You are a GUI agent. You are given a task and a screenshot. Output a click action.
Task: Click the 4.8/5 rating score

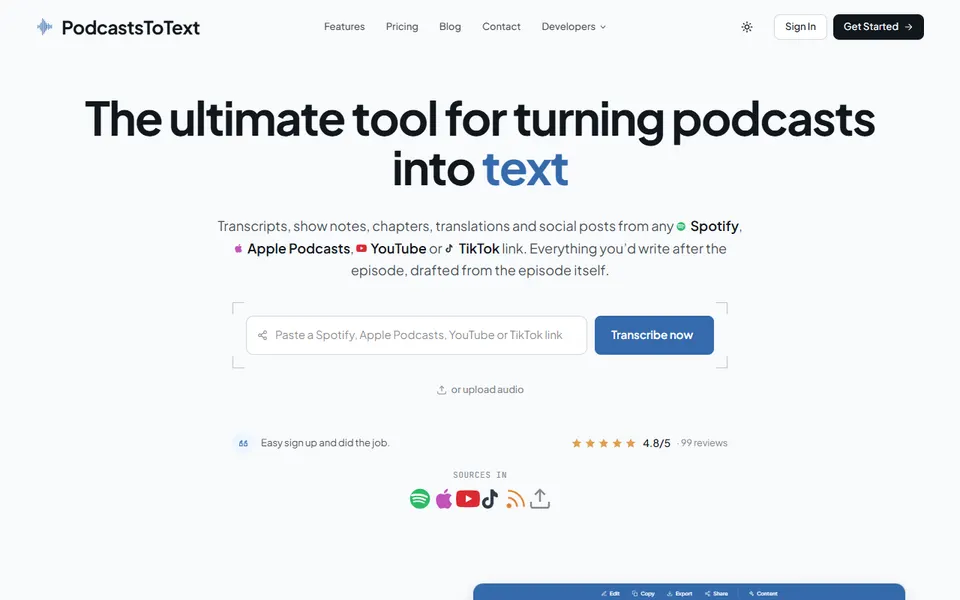(x=656, y=443)
